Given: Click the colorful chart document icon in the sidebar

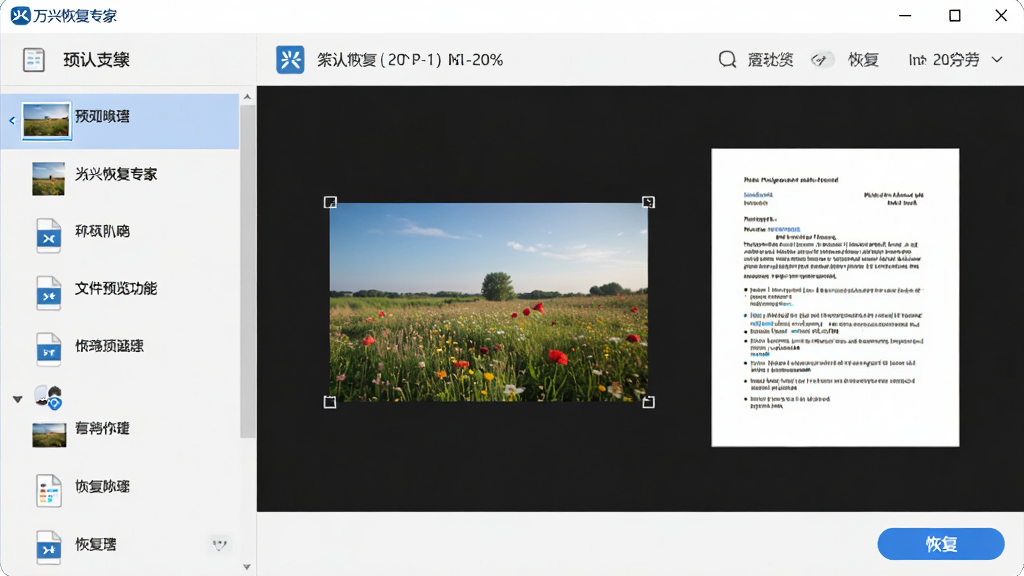Looking at the screenshot, I should [x=48, y=490].
